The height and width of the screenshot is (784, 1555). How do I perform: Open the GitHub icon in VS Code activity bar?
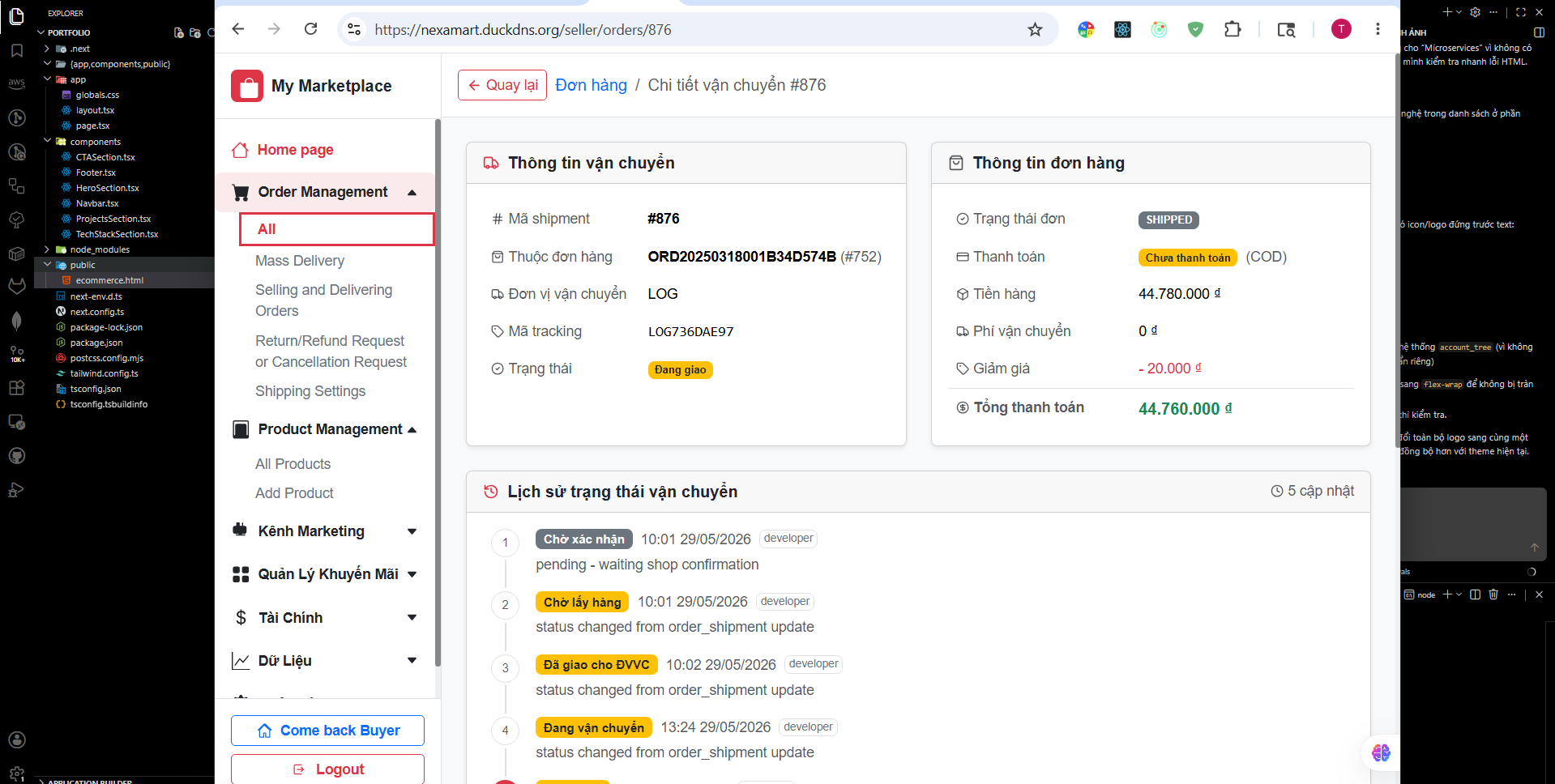pos(16,456)
